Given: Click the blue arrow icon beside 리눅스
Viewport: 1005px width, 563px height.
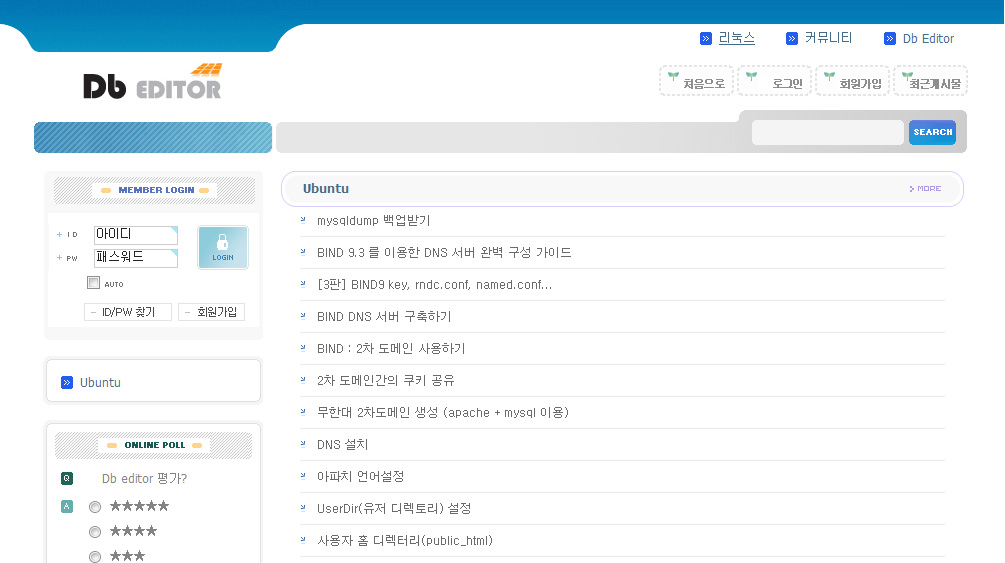Looking at the screenshot, I should tap(706, 39).
